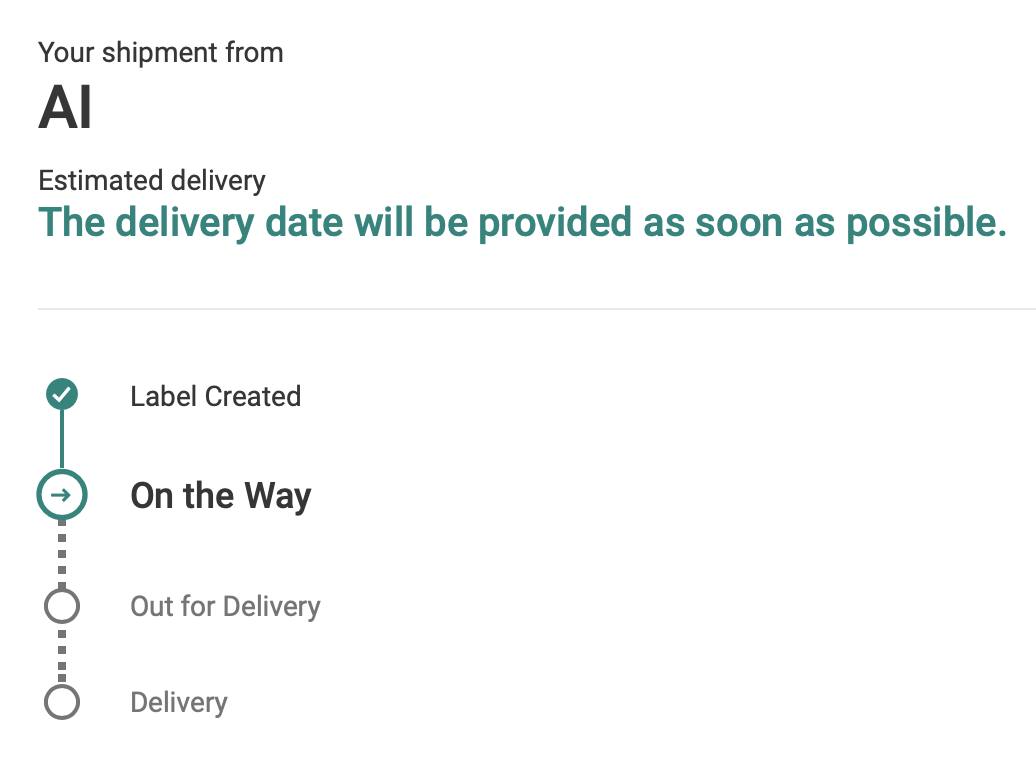Image resolution: width=1036 pixels, height=760 pixels.
Task: Click the empty Out for Delivery circle
Action: point(62,606)
